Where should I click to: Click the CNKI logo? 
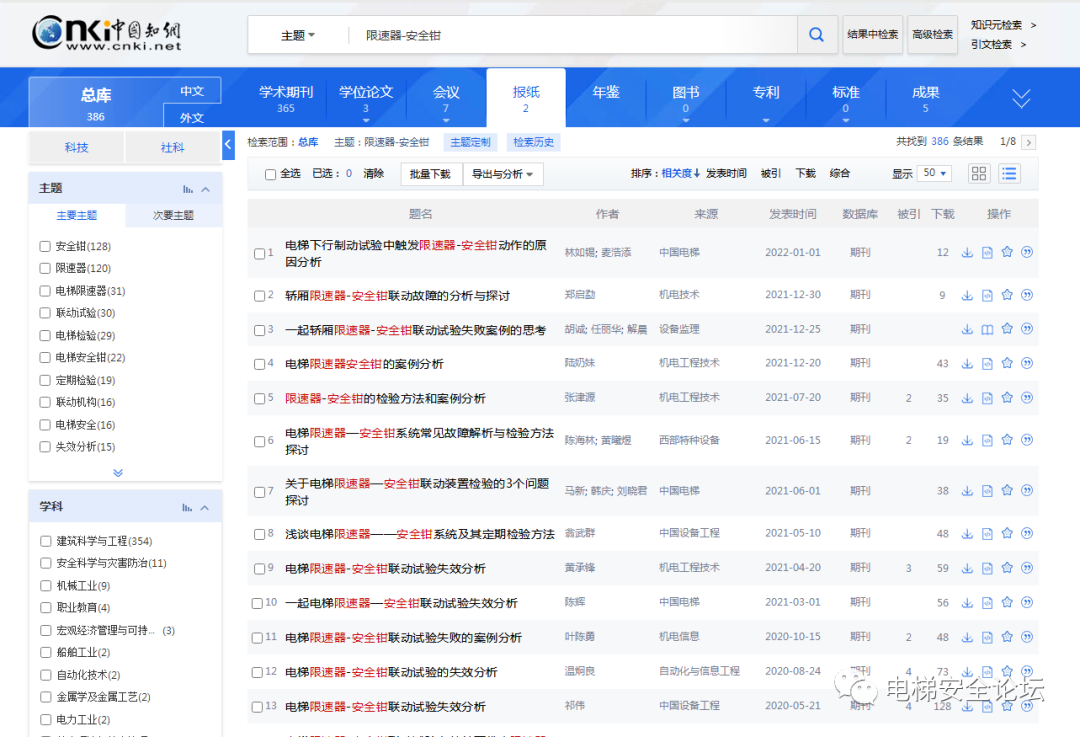click(x=107, y=33)
